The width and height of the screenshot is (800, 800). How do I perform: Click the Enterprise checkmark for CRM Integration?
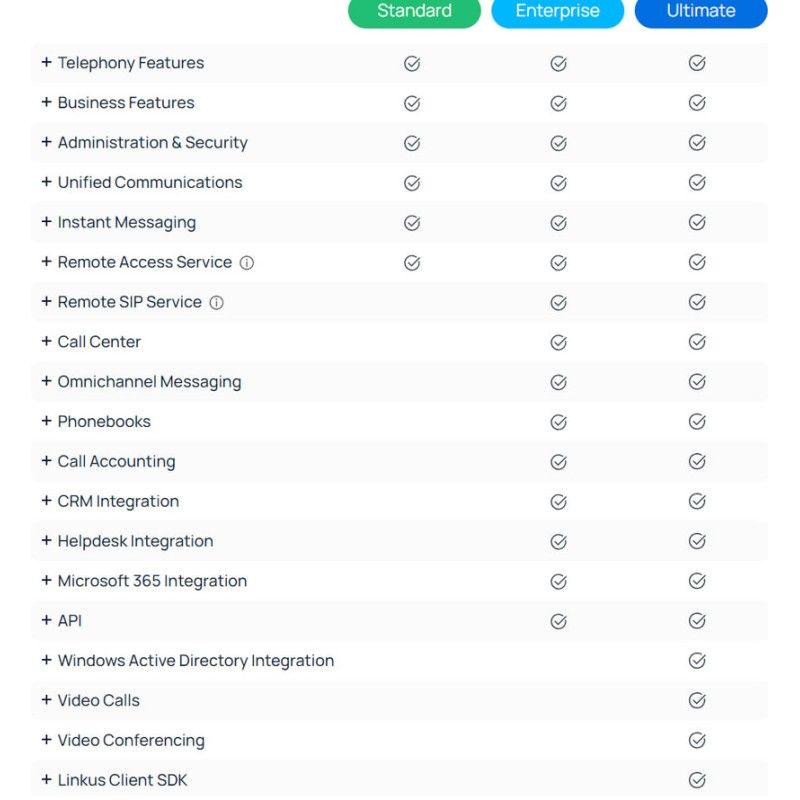coord(558,502)
